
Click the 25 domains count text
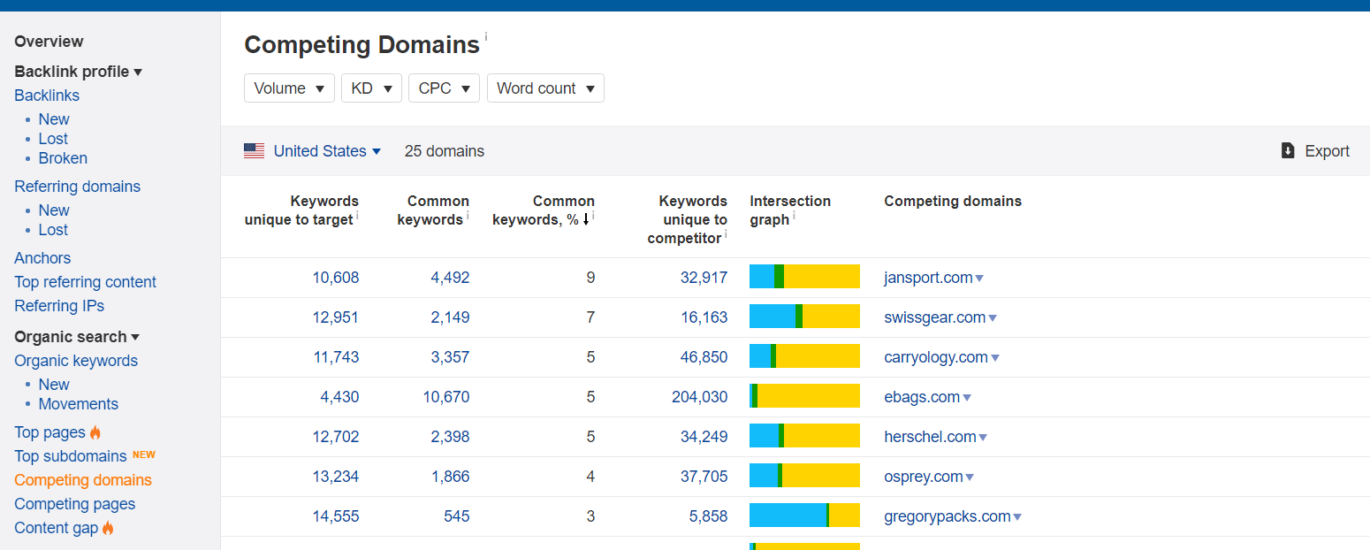(444, 151)
